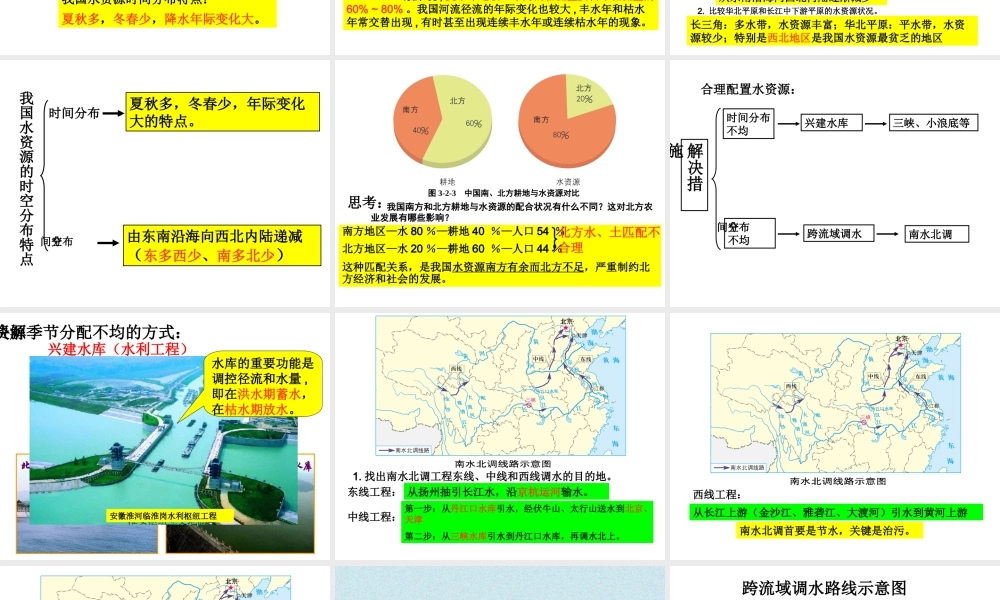The height and width of the screenshot is (600, 1000).
Task: Click the 水资源 pie chart
Action: click(567, 121)
